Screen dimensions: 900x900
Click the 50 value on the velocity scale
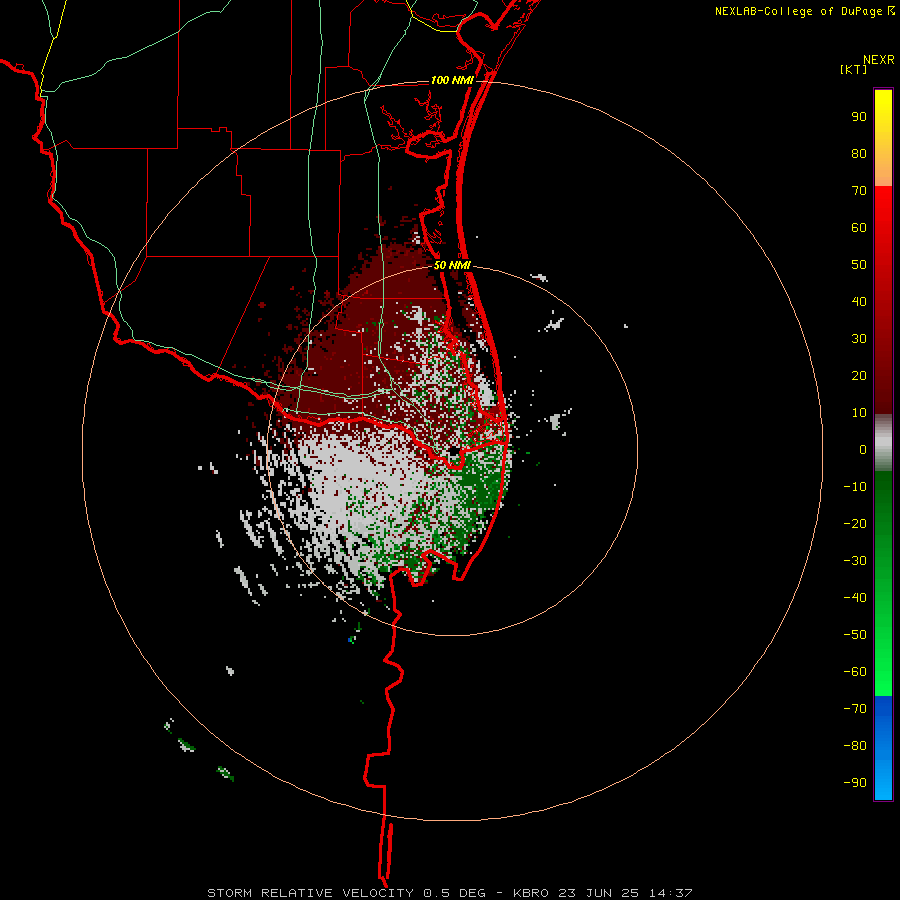click(x=859, y=265)
